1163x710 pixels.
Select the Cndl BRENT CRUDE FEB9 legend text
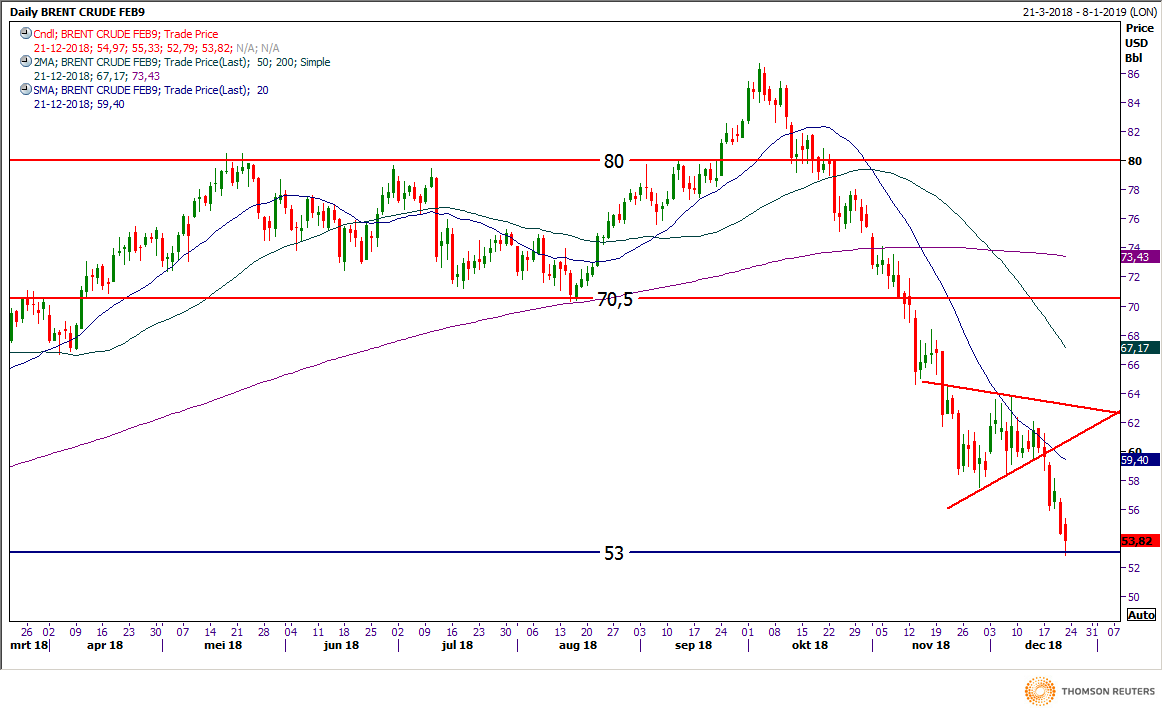125,34
